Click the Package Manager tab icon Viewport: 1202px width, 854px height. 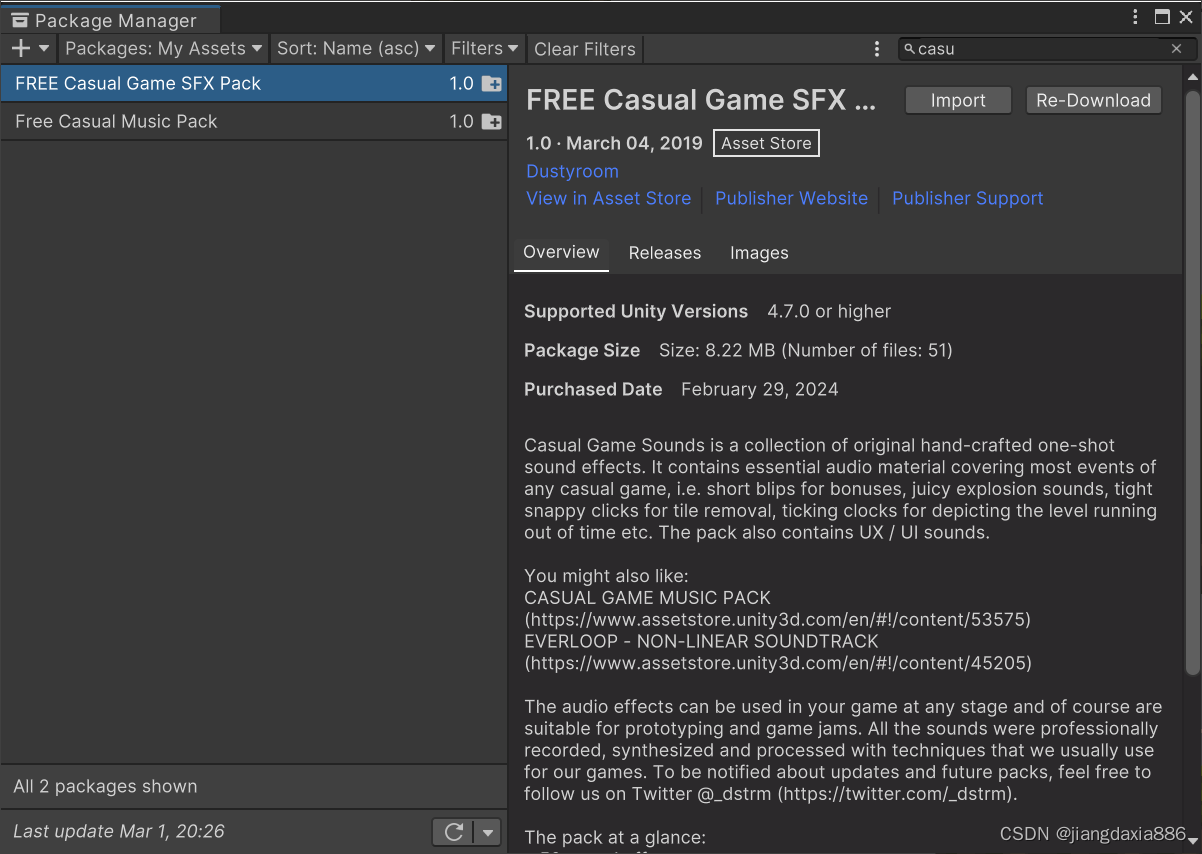(x=20, y=20)
